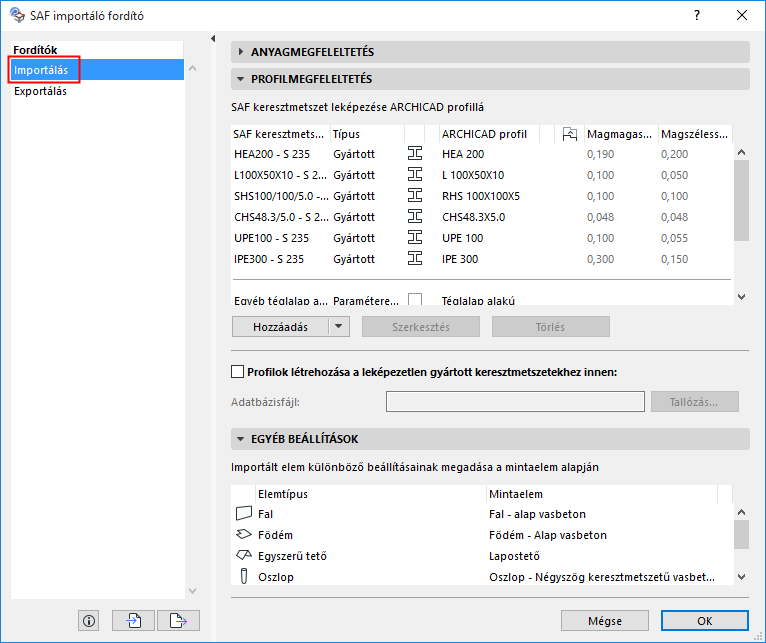Click the Mintaelem column header
The width and height of the screenshot is (766, 643).
pyautogui.click(x=602, y=494)
